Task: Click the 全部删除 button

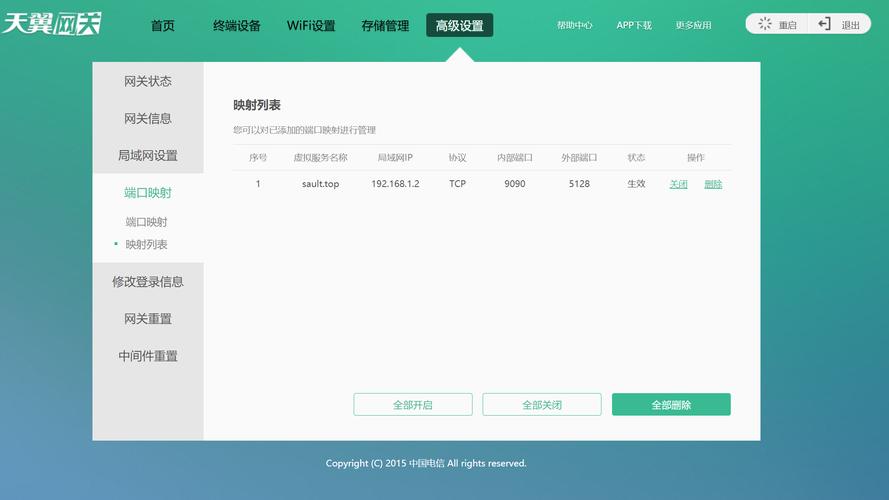Action: pos(671,404)
